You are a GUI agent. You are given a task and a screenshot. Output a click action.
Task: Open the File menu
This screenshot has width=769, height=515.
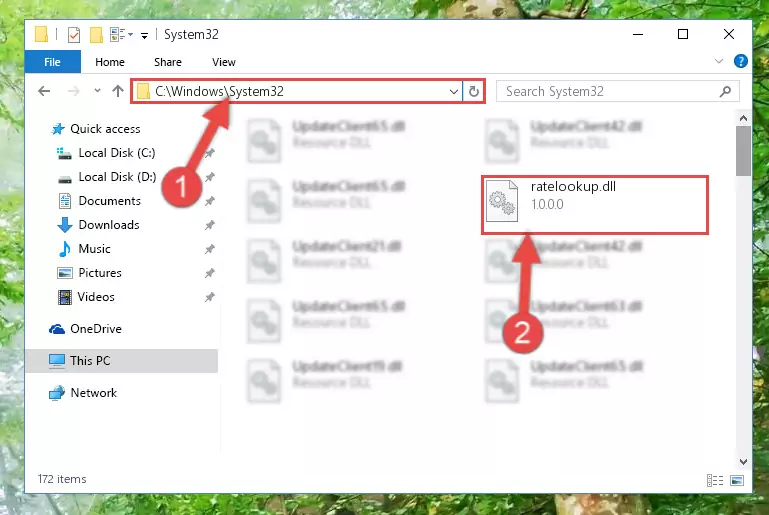point(52,62)
